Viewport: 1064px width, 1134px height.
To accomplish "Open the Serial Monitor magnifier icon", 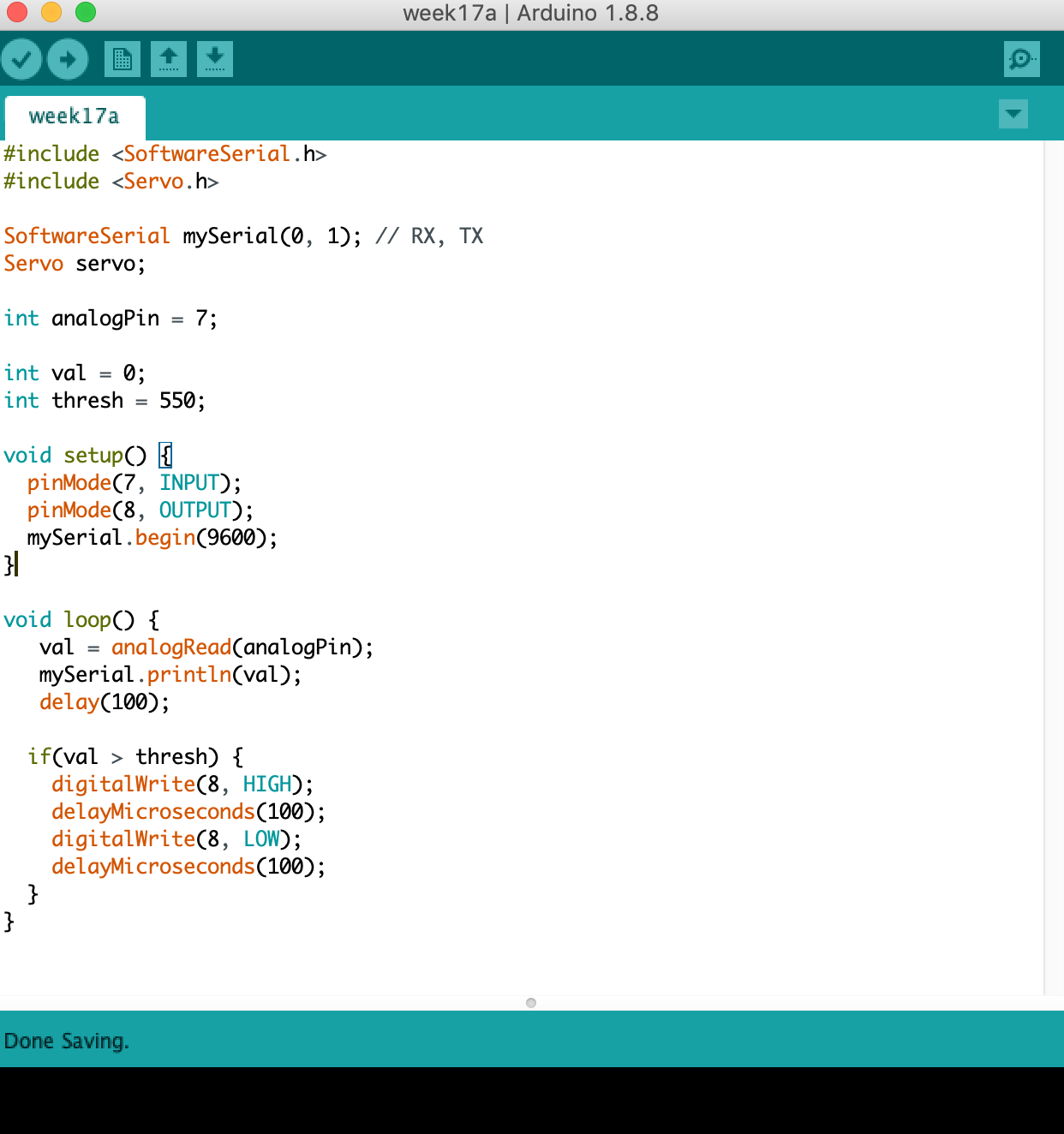I will click(x=1021, y=59).
